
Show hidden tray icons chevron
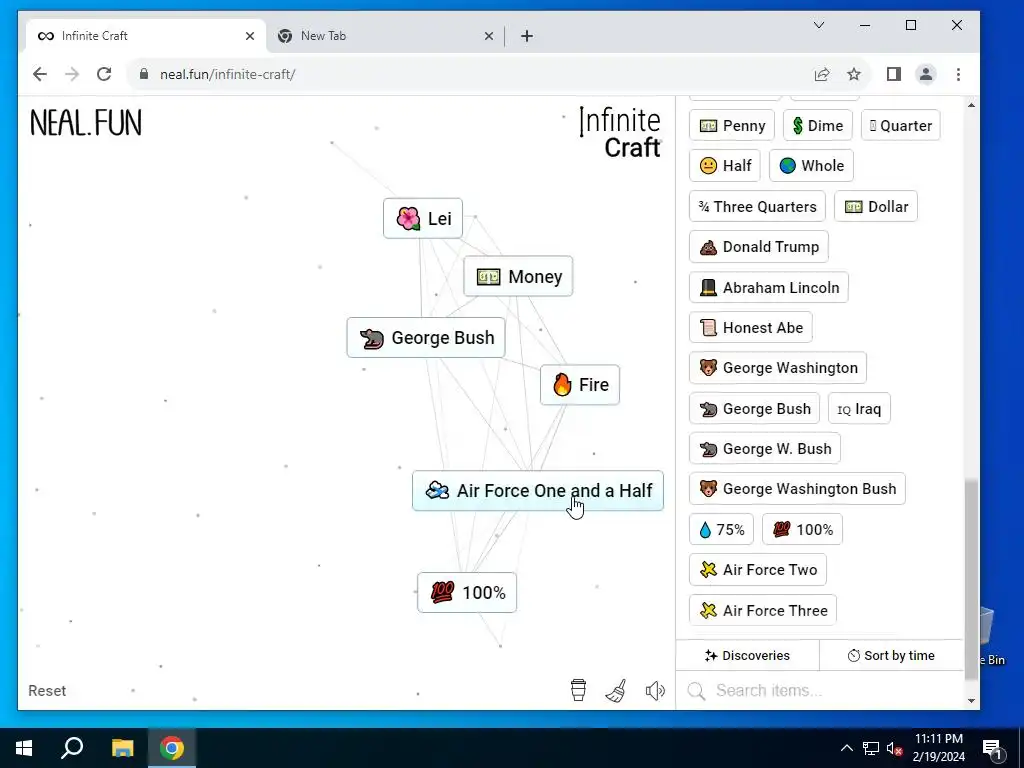pos(846,748)
